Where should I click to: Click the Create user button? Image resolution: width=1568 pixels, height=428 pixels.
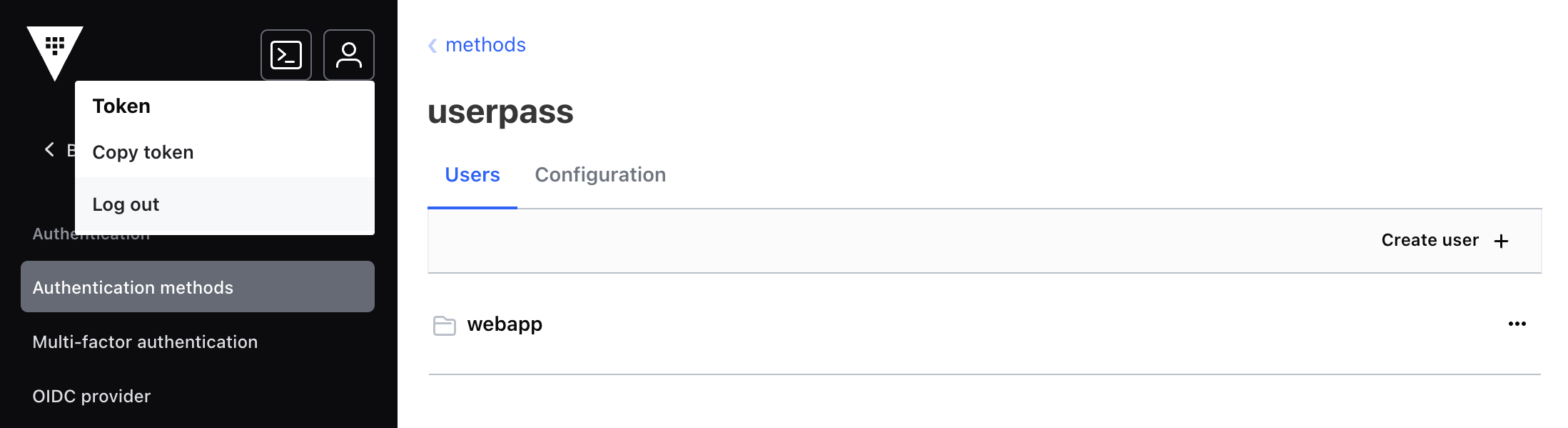point(1445,240)
